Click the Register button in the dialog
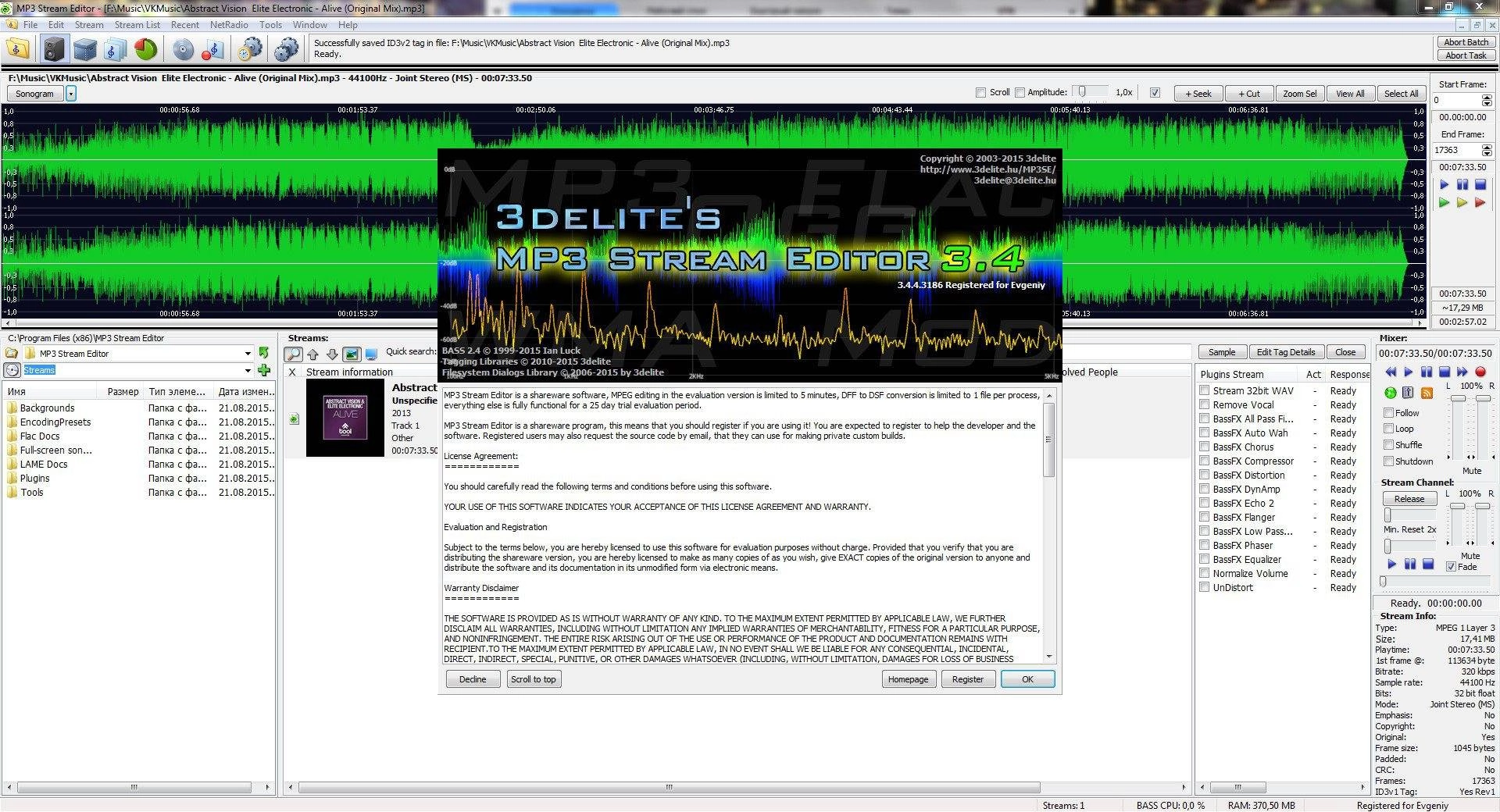 click(x=968, y=679)
